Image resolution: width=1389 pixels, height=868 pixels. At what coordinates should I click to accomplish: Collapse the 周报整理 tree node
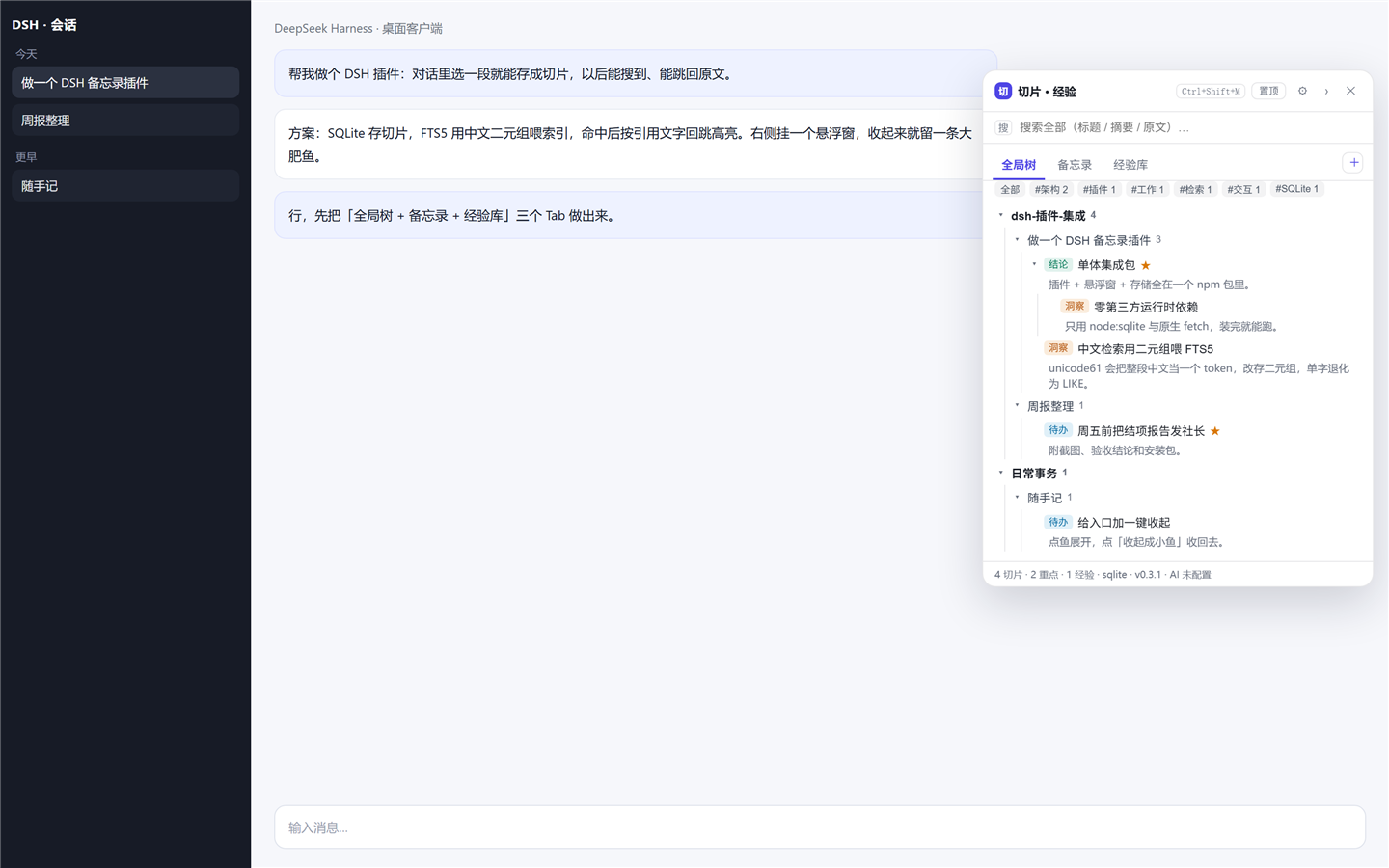[1018, 406]
